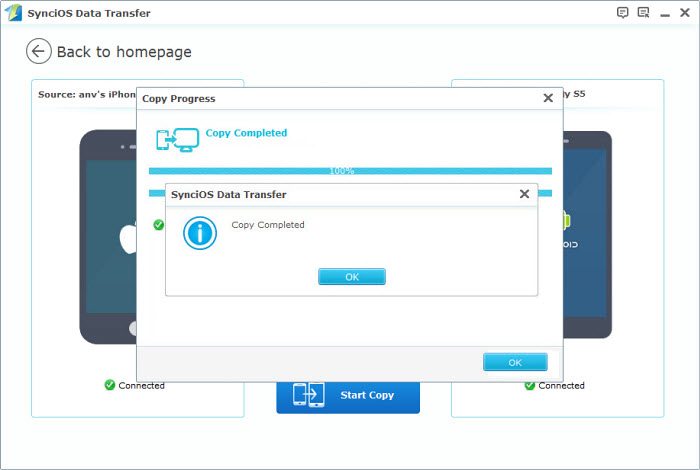This screenshot has width=700, height=470.
Task: Click the Back to homepage arrow icon
Action: pos(39,51)
